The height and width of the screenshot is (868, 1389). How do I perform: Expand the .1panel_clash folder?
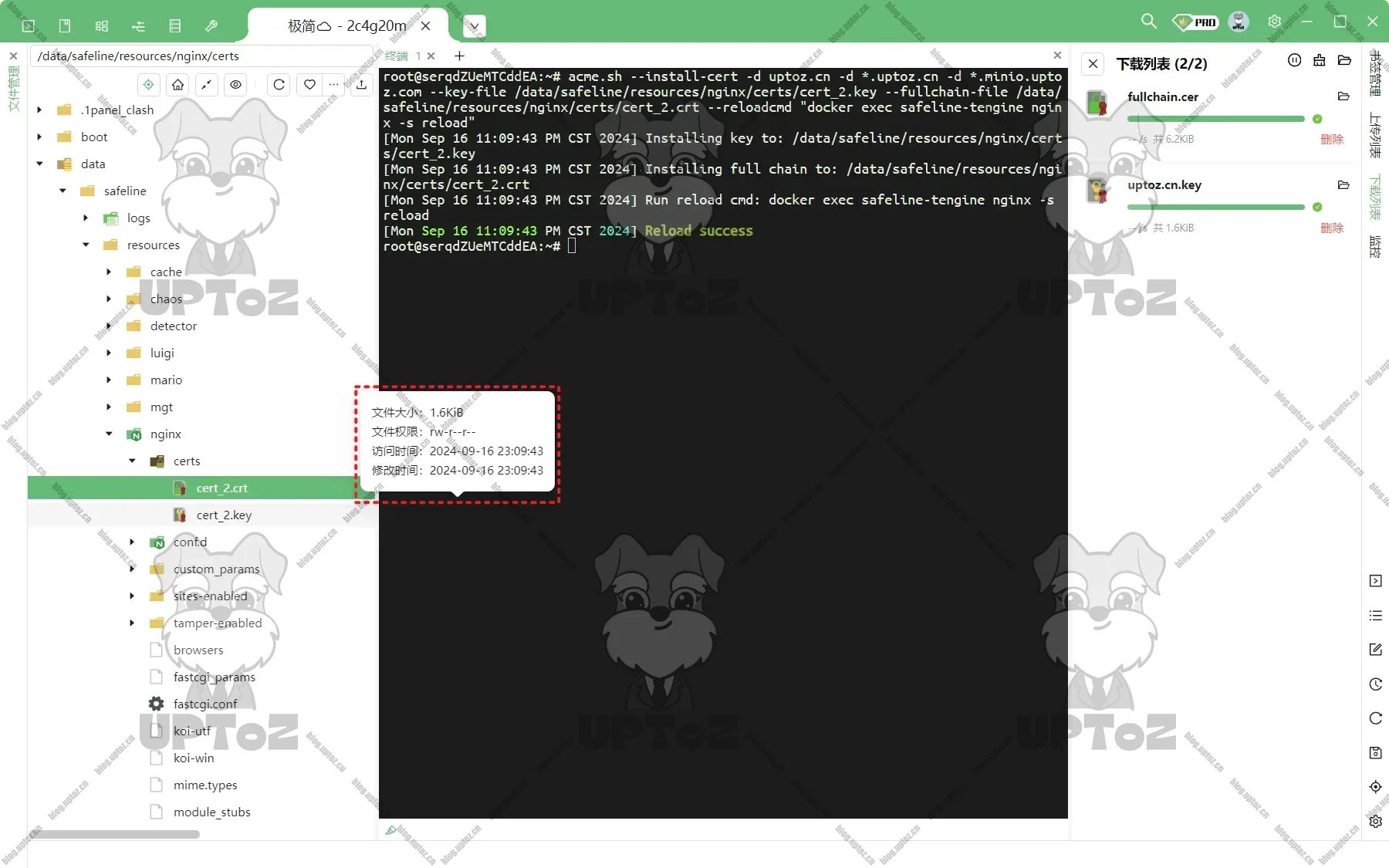coord(39,110)
